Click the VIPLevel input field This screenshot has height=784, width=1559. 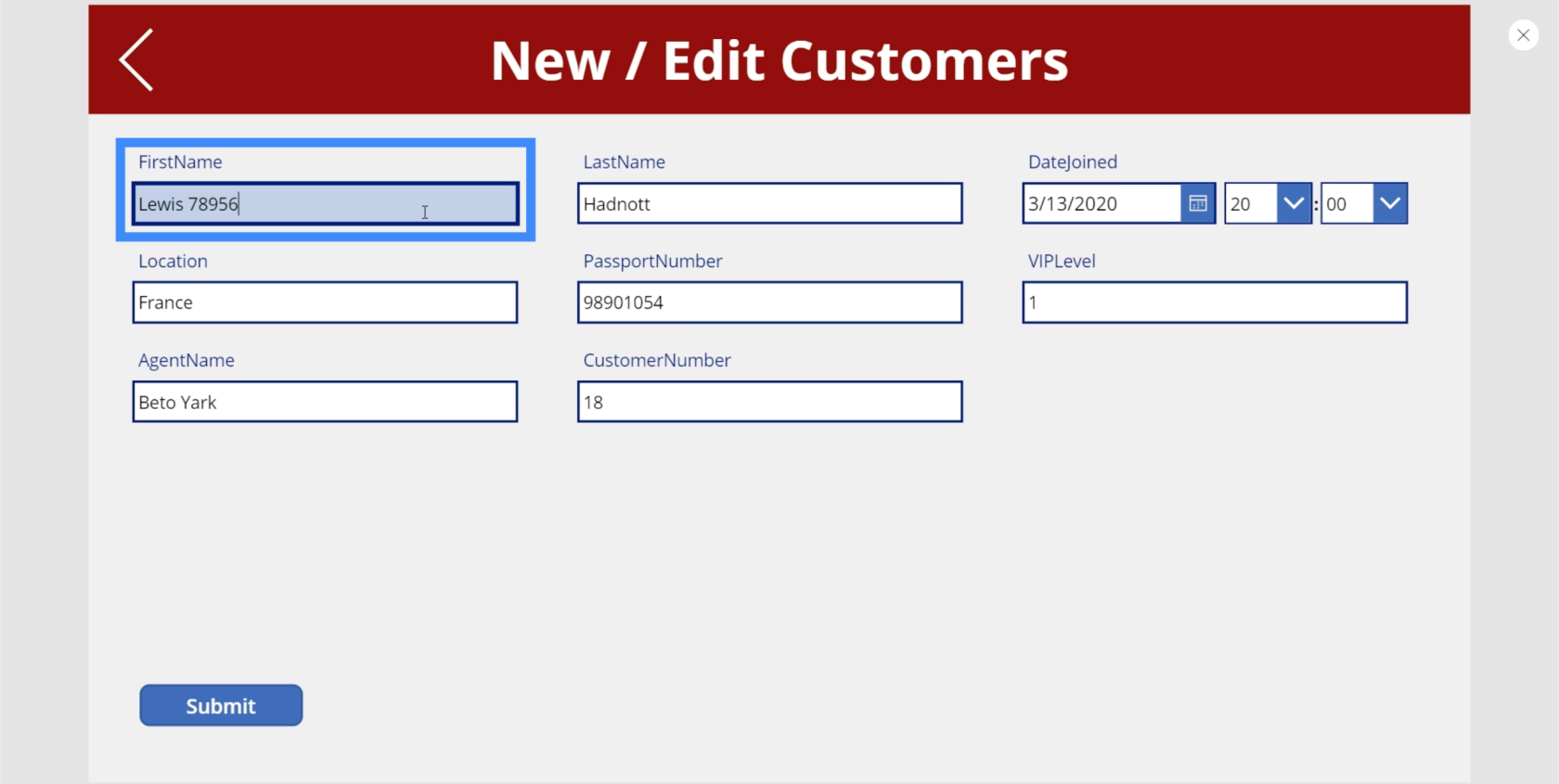[x=1215, y=302]
